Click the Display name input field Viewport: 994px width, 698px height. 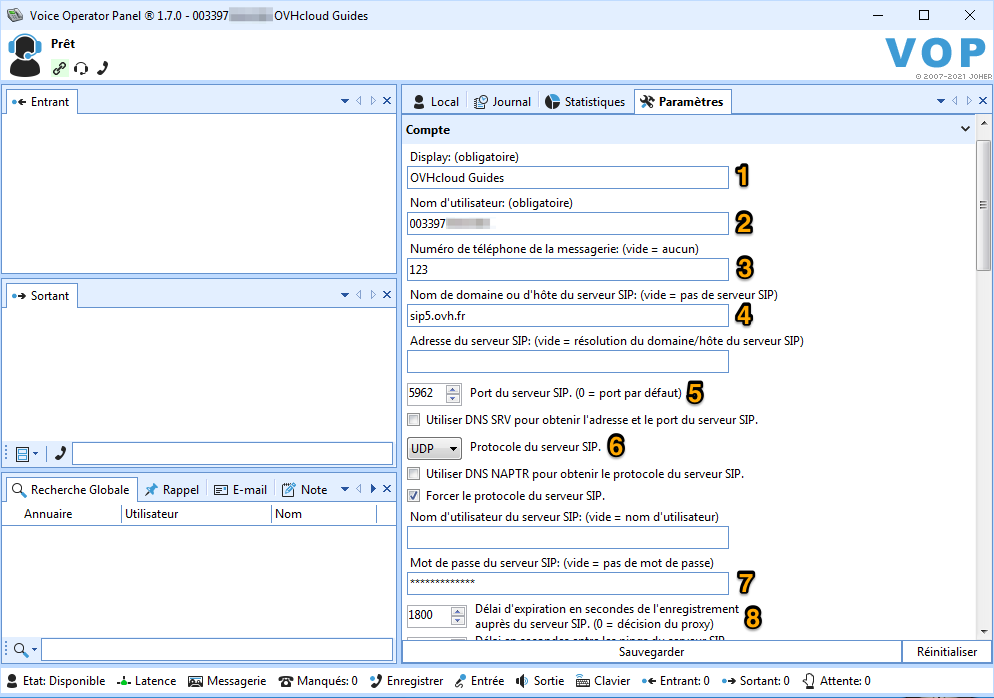tap(567, 177)
